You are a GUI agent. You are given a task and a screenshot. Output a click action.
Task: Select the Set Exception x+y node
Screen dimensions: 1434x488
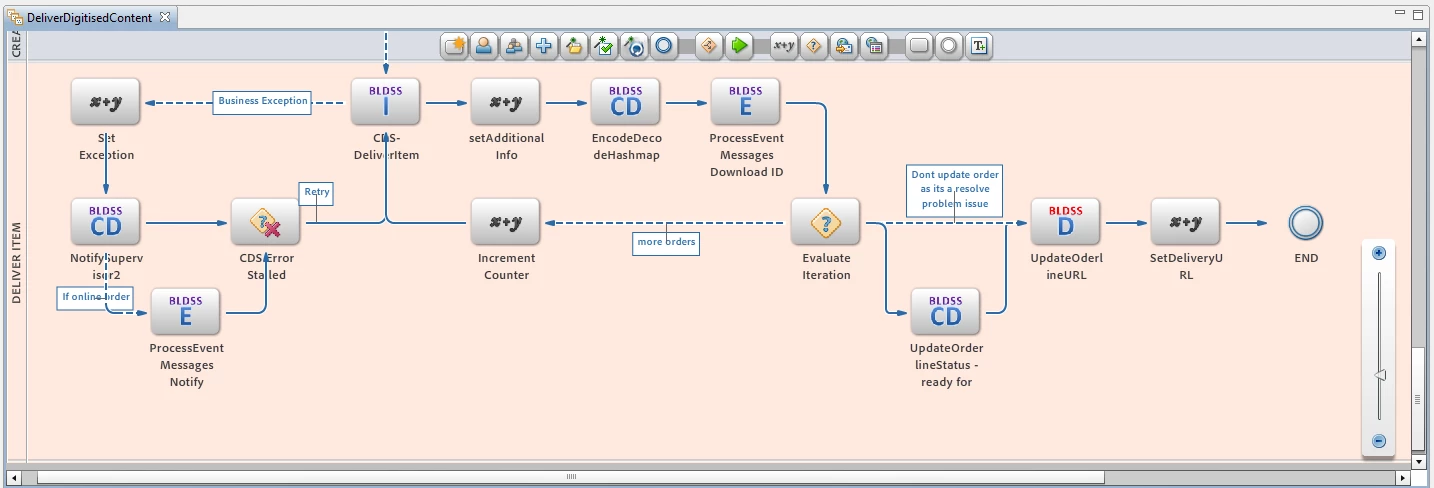tap(105, 102)
